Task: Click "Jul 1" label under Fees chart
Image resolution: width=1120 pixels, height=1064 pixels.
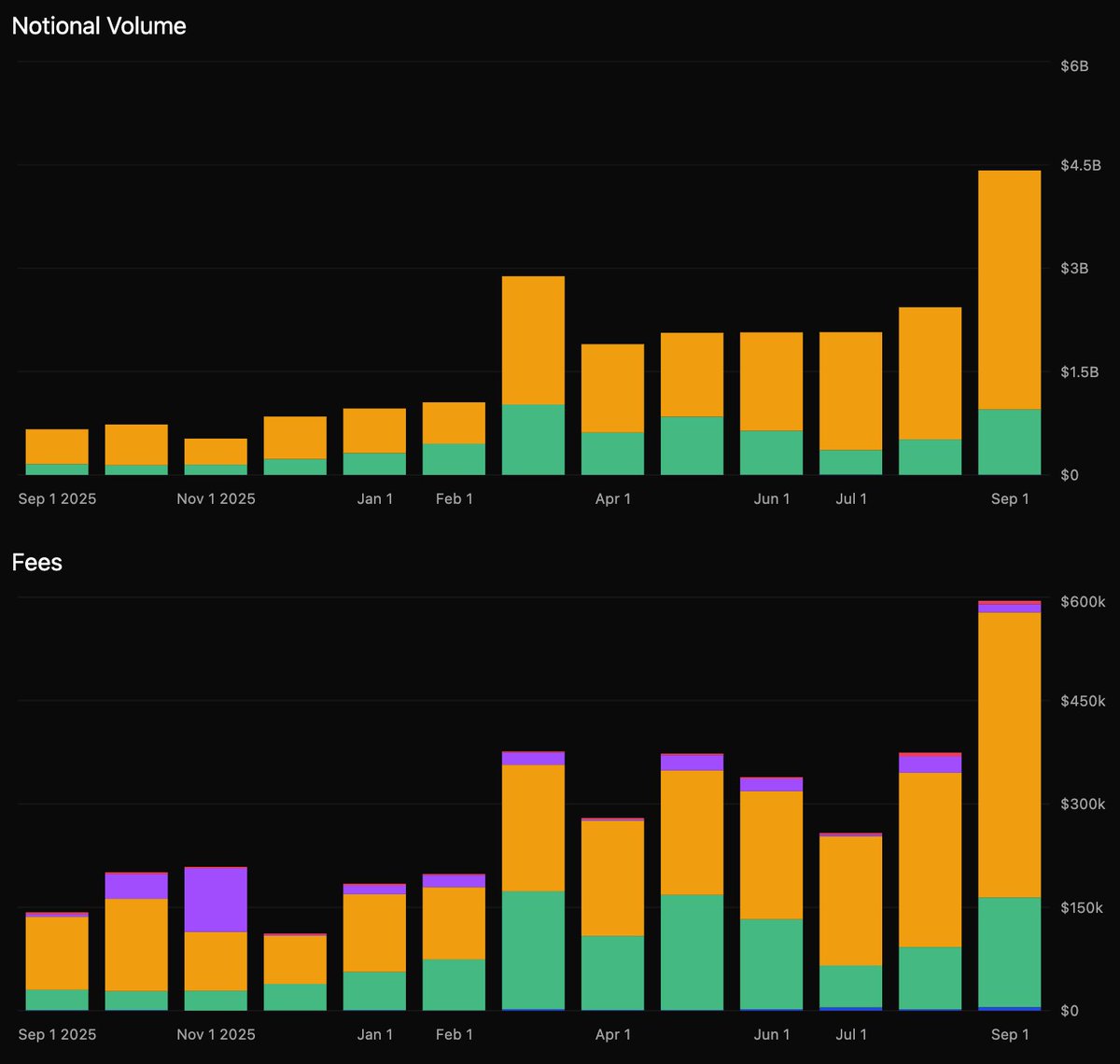Action: click(851, 1035)
